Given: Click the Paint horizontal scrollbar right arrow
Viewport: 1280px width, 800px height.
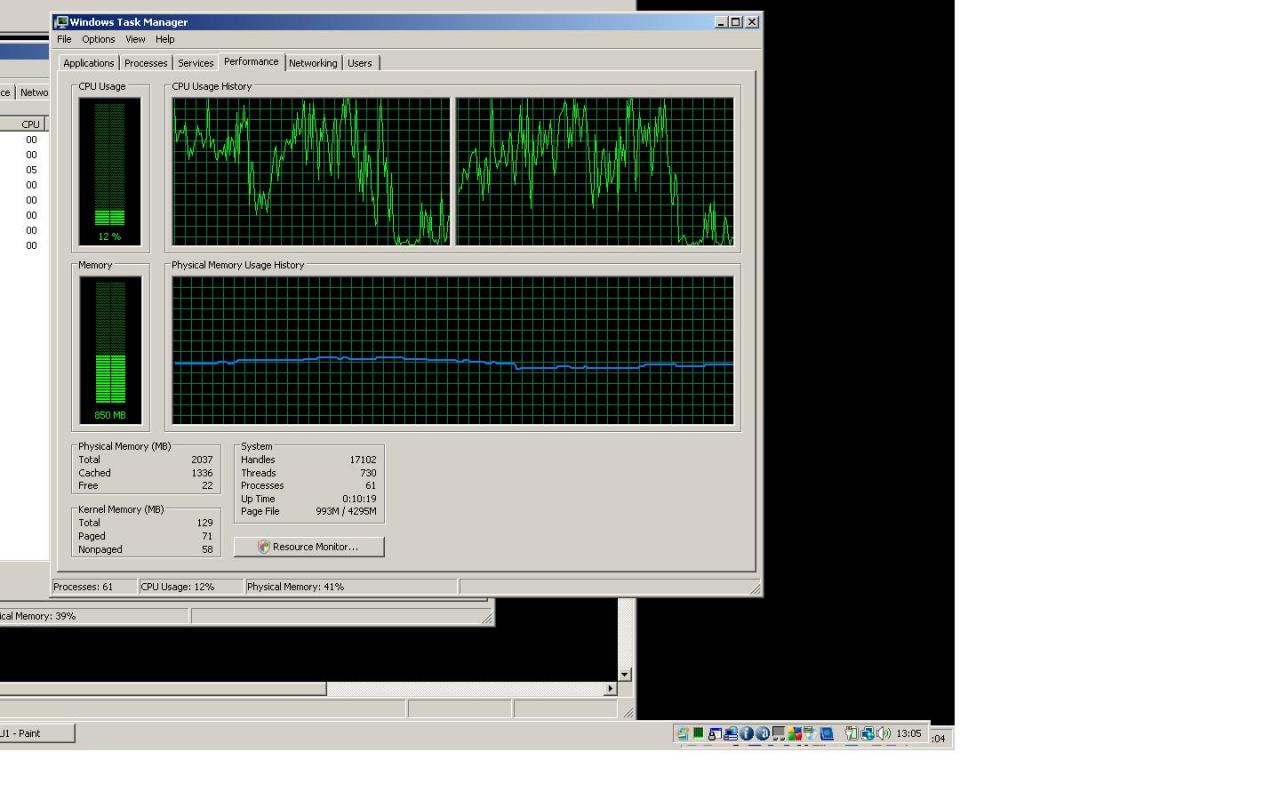Looking at the screenshot, I should click(x=611, y=689).
